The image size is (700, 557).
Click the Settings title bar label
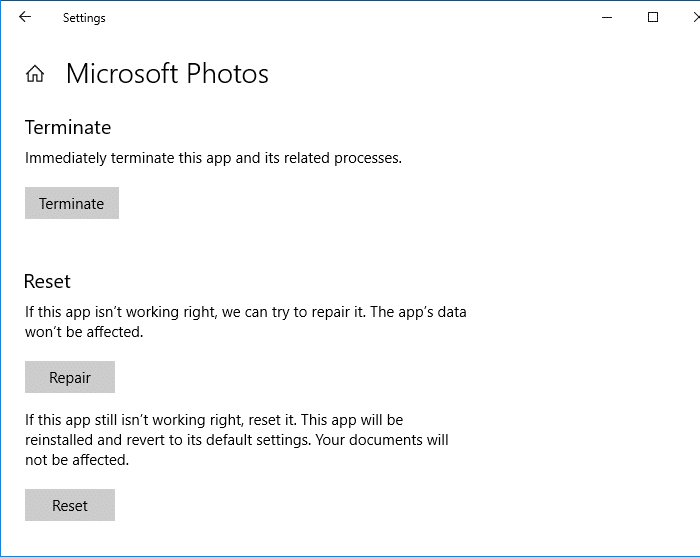pyautogui.click(x=84, y=18)
